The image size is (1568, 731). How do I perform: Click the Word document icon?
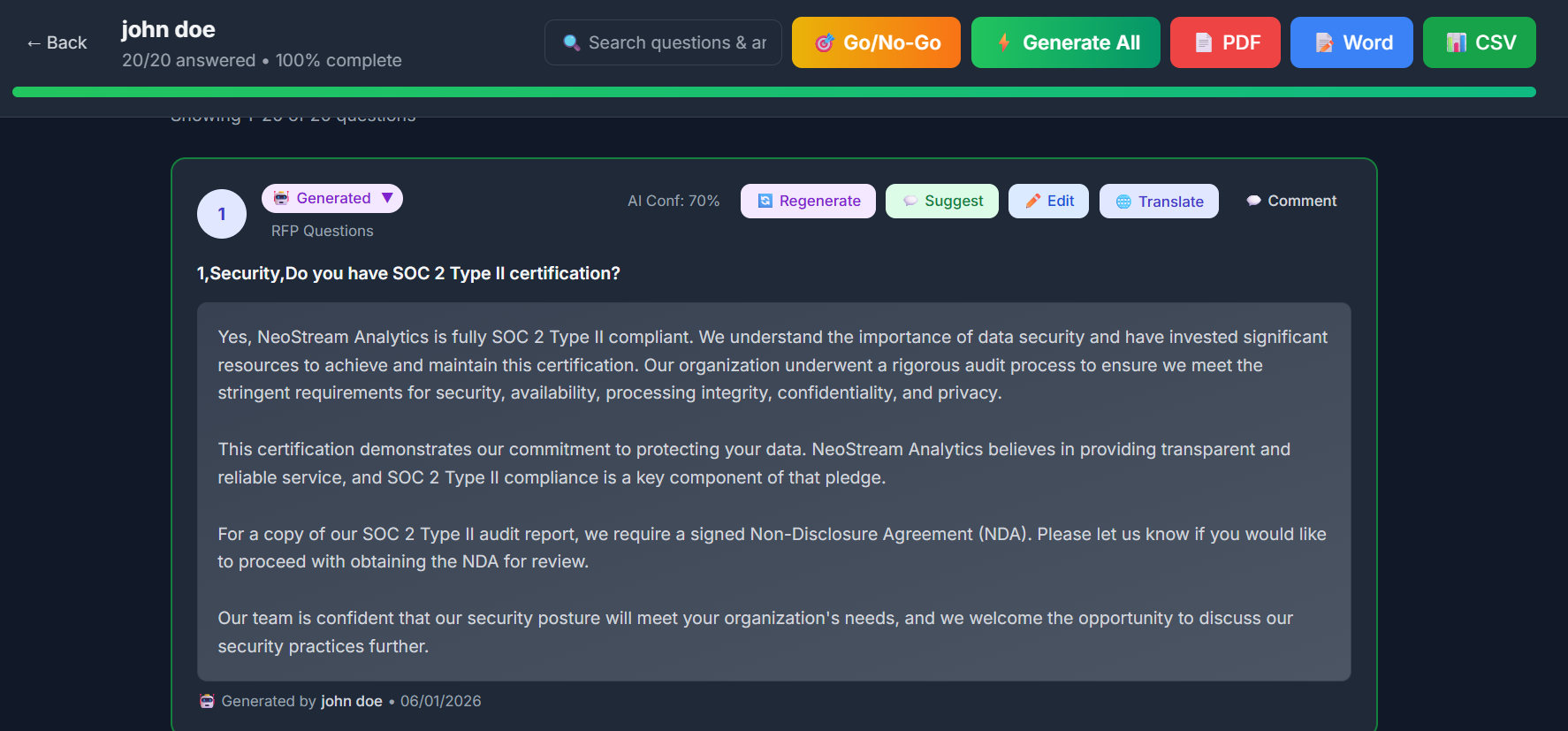pyautogui.click(x=1323, y=42)
